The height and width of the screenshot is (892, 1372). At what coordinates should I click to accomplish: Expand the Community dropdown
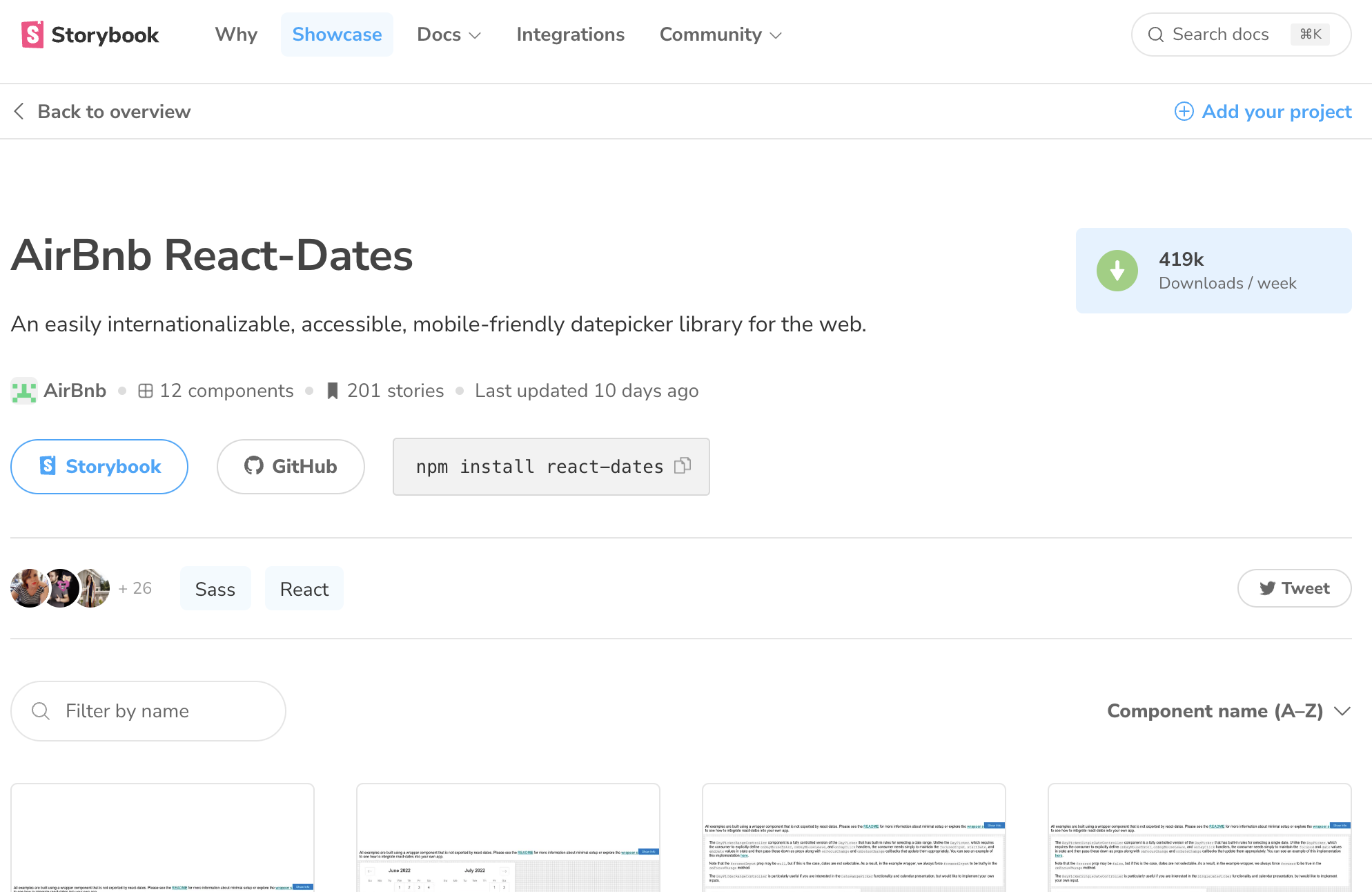pyautogui.click(x=721, y=35)
